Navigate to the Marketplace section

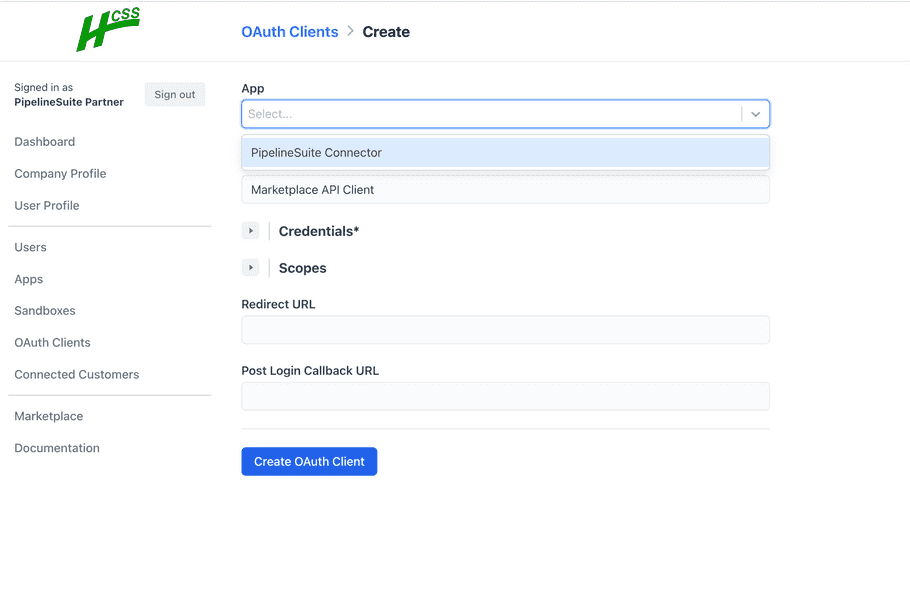(x=48, y=416)
